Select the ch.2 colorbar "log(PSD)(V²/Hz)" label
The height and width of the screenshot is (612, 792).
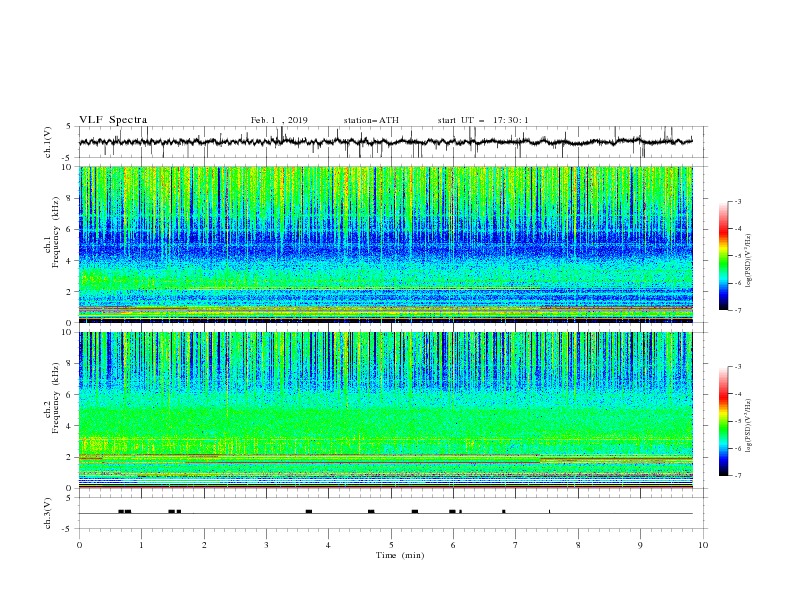(x=749, y=425)
